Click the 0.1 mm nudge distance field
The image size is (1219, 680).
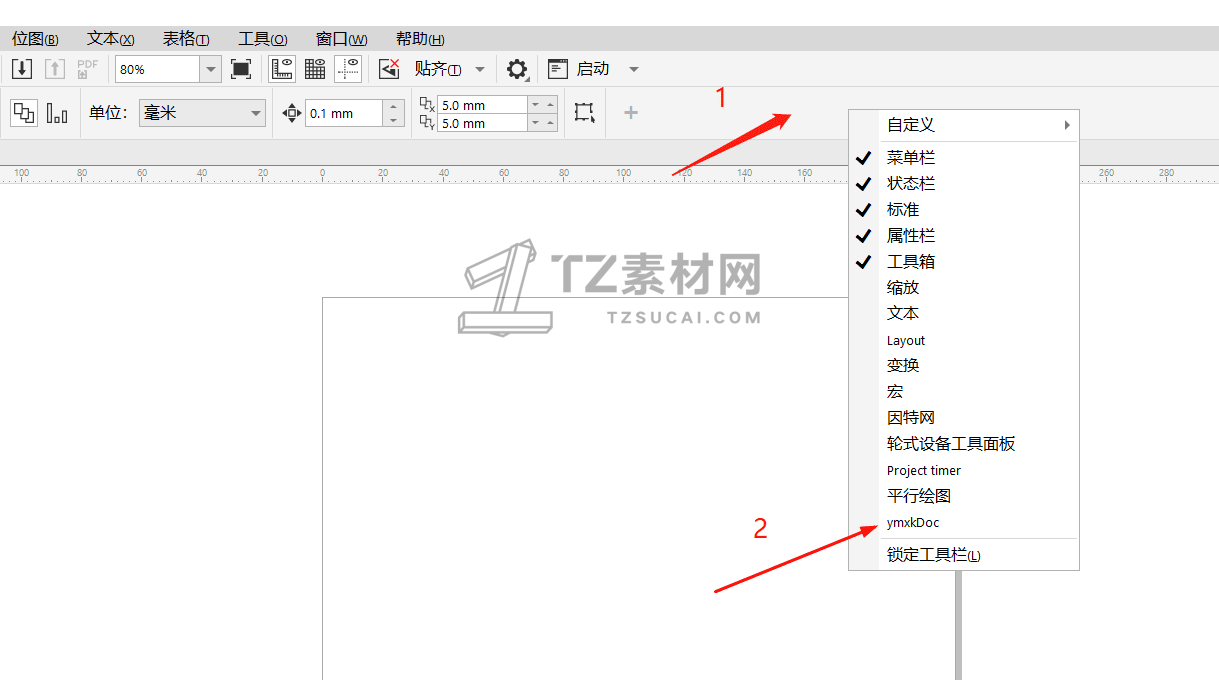(x=344, y=113)
